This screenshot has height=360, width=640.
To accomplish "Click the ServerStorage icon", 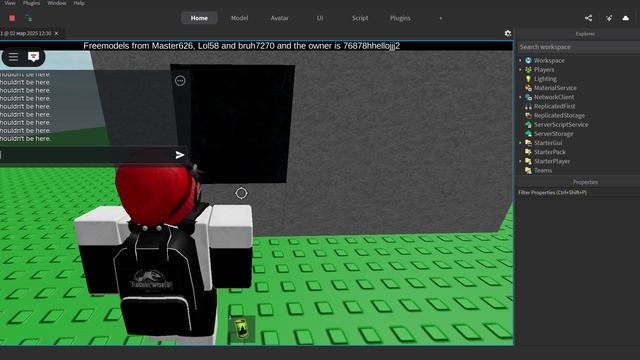I will [x=528, y=134].
